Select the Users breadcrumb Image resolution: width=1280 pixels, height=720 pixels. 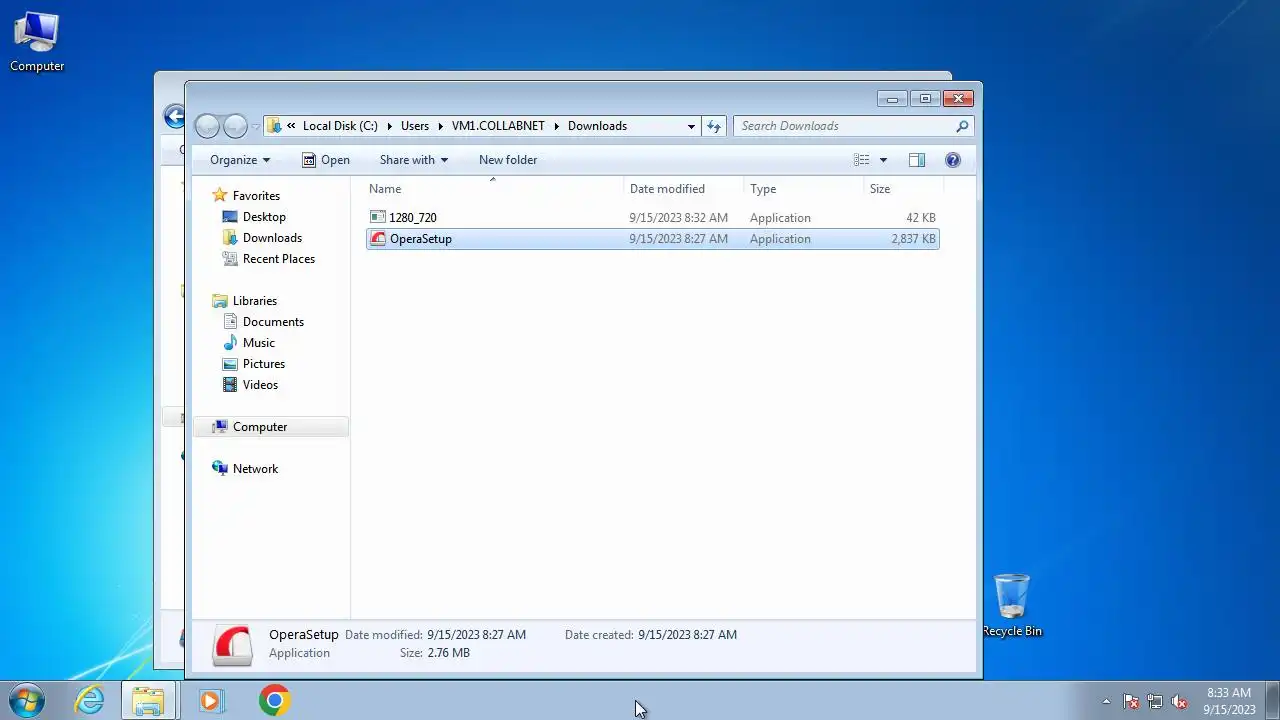415,126
